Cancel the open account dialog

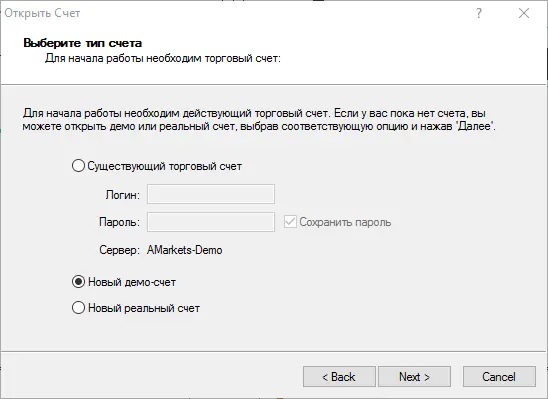point(499,377)
